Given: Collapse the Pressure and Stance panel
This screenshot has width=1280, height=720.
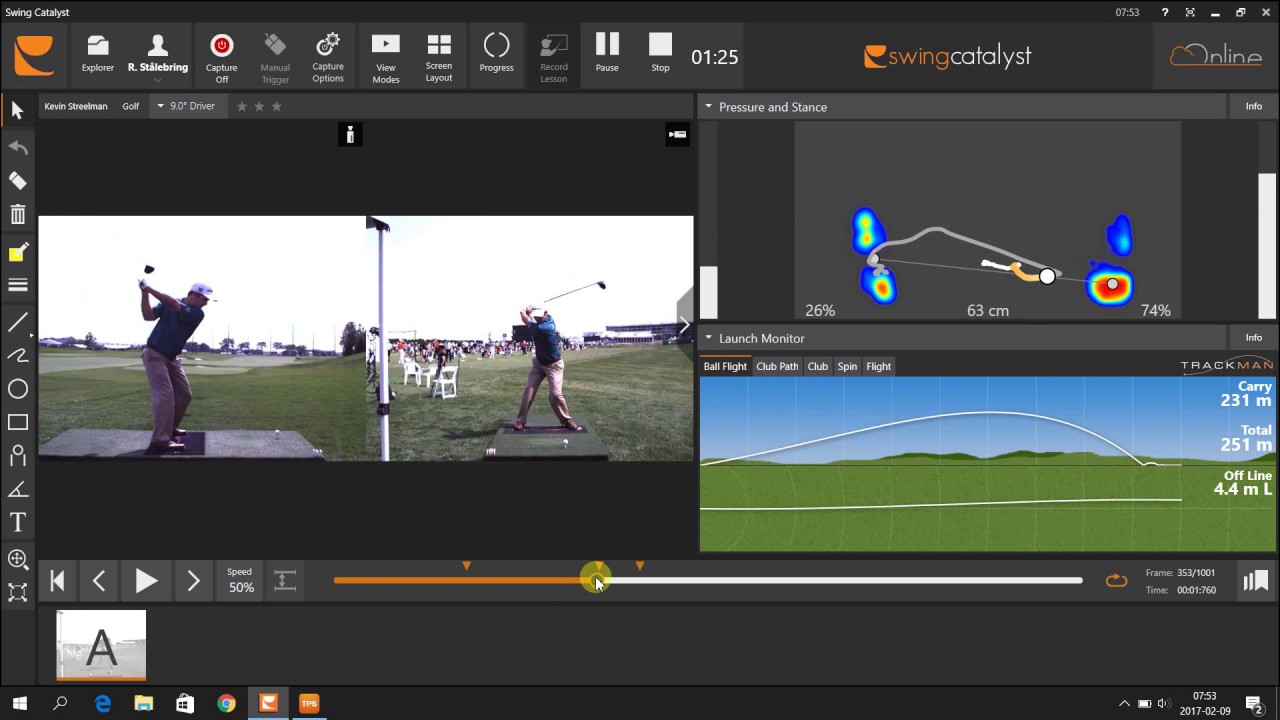Looking at the screenshot, I should coord(708,107).
